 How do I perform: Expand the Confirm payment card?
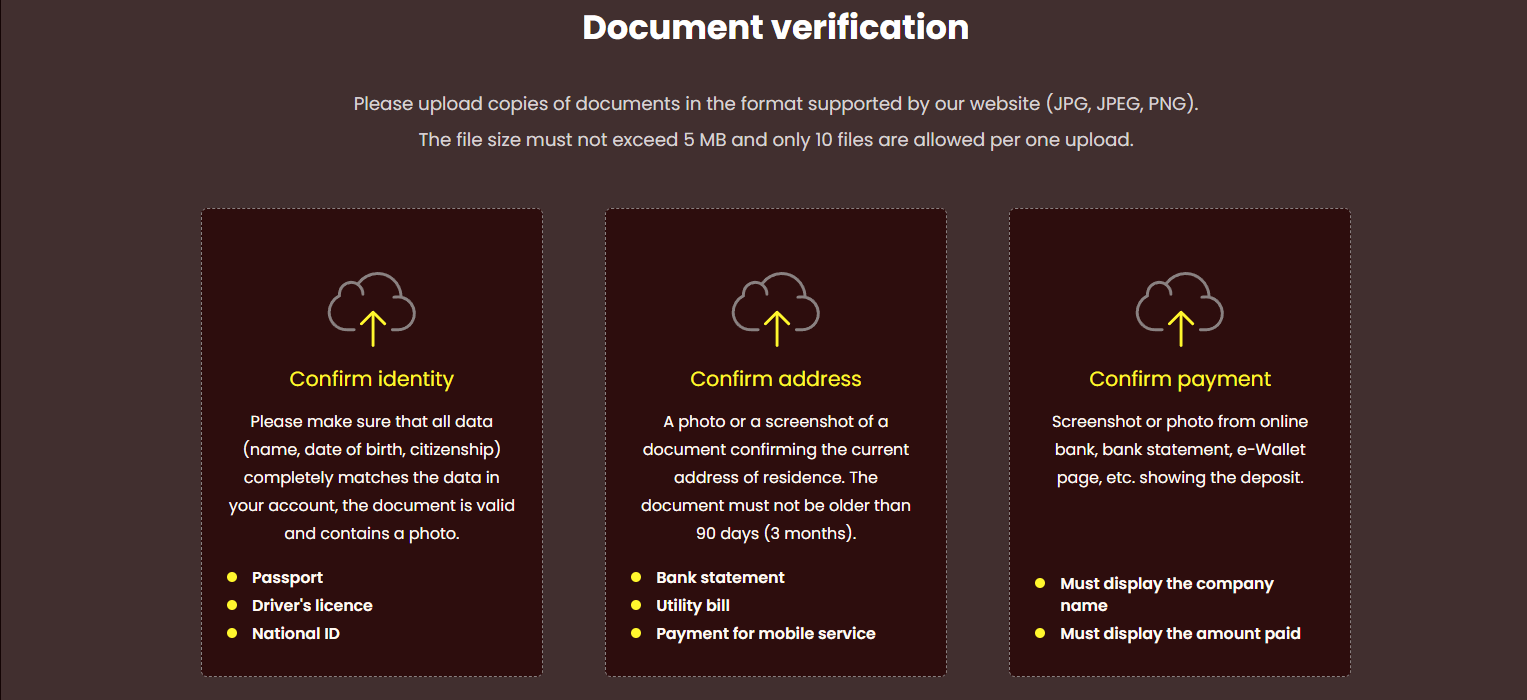(x=1180, y=441)
